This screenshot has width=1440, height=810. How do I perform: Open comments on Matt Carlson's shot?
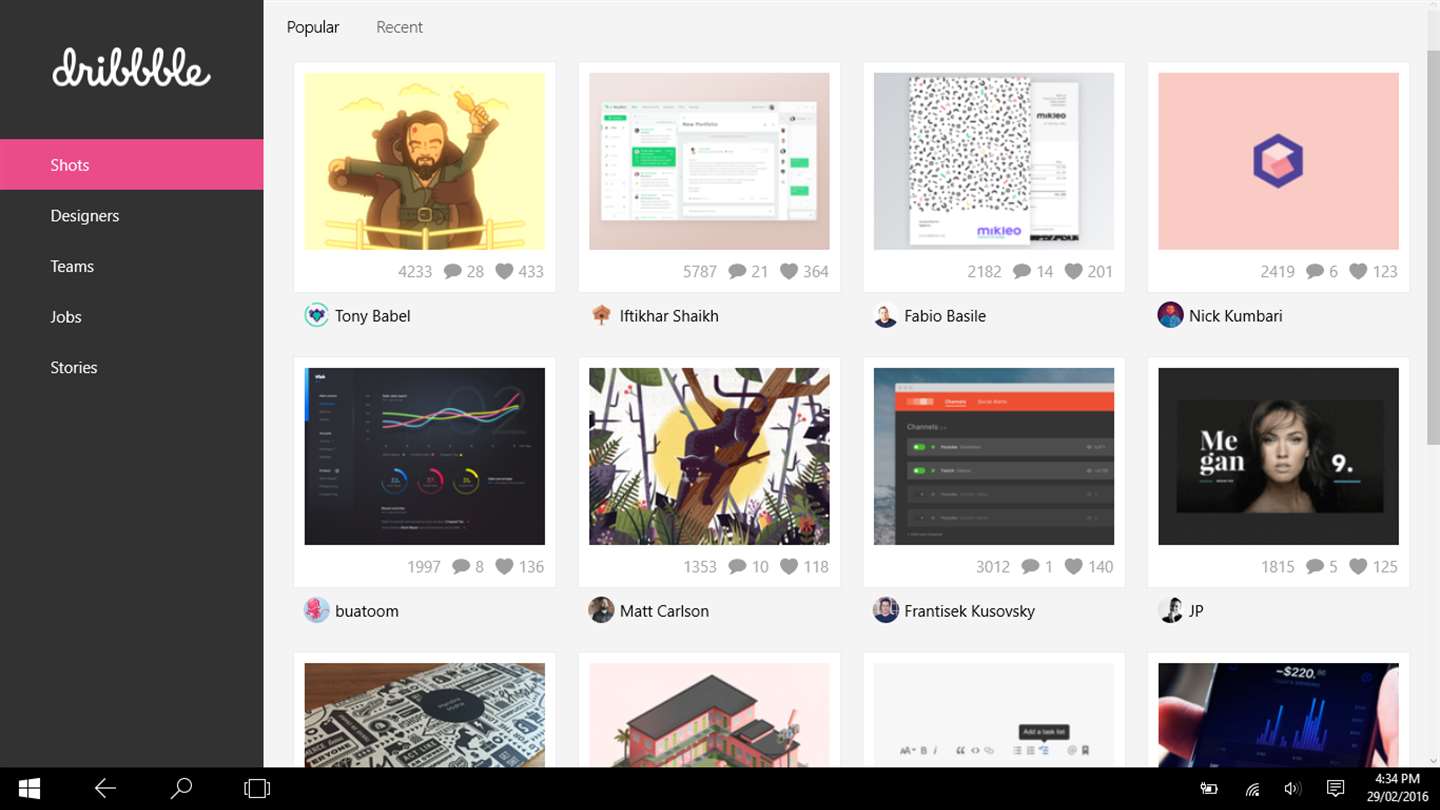click(737, 566)
